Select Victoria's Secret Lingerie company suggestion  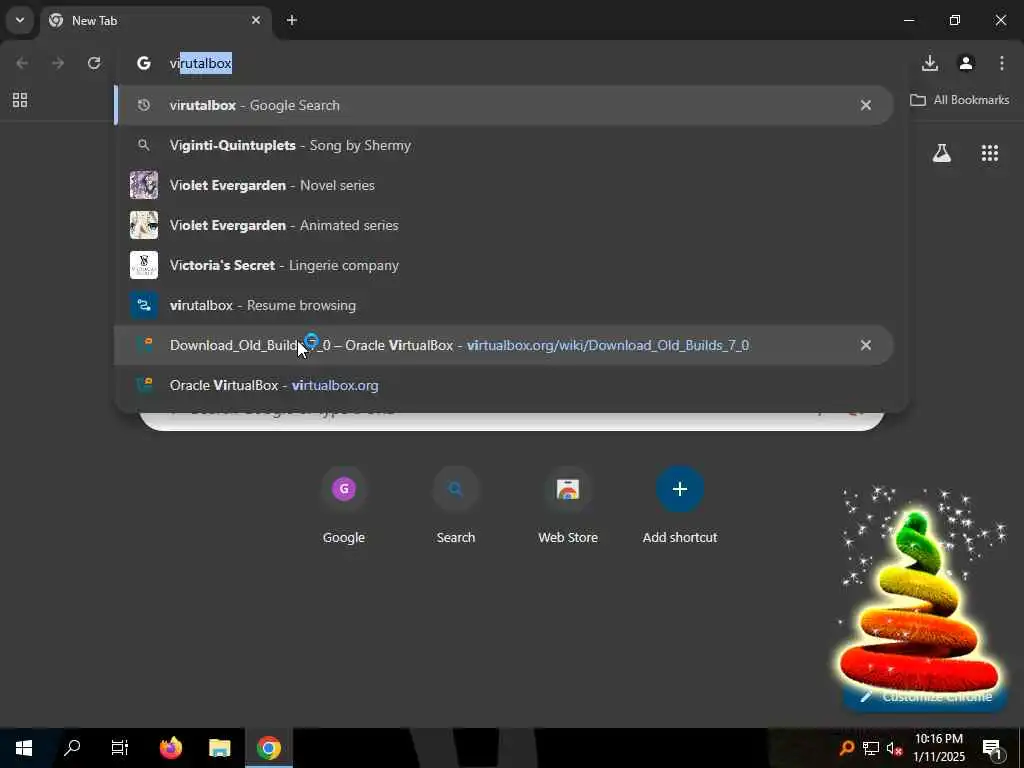pyautogui.click(x=504, y=265)
